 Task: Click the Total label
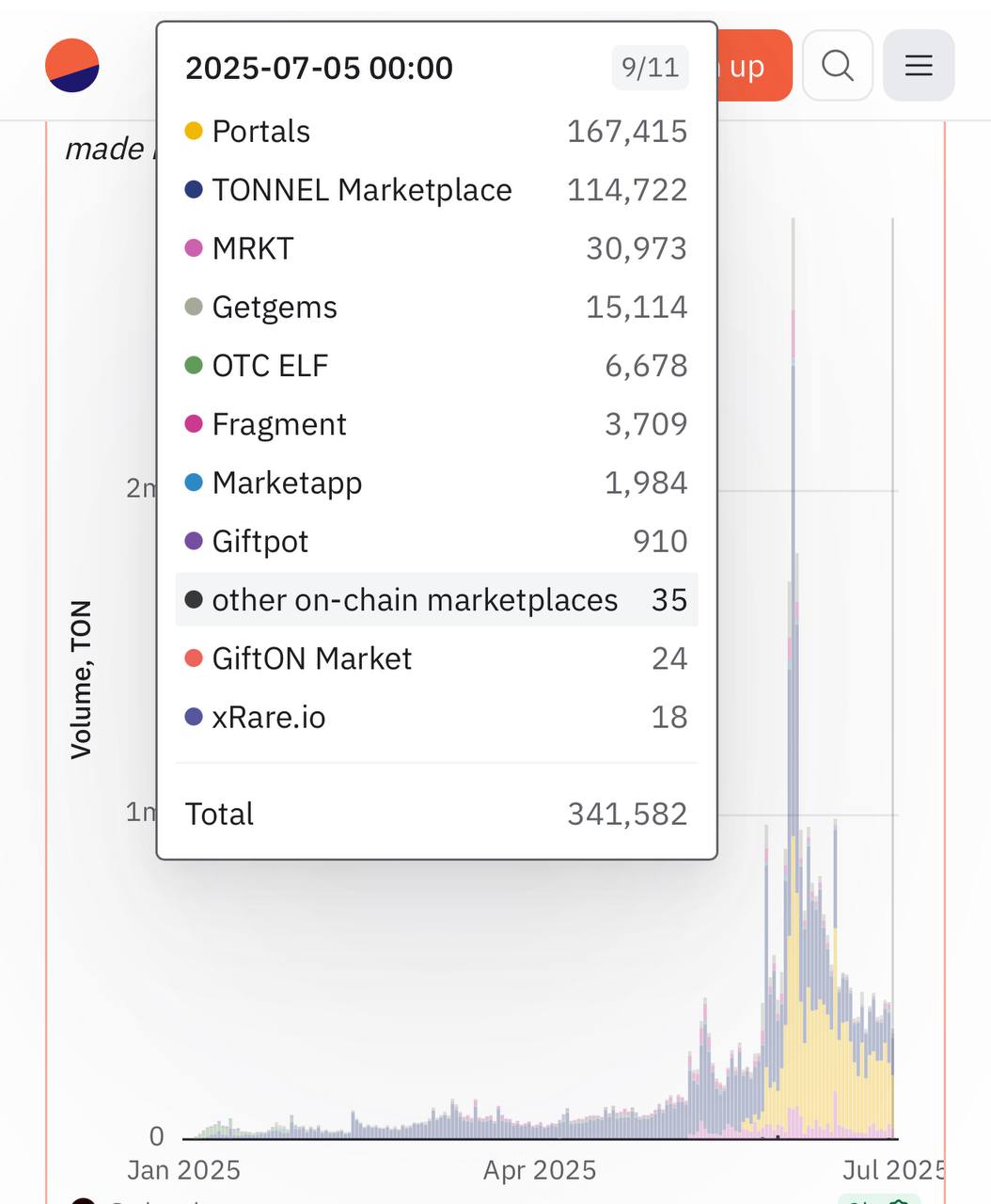pyautogui.click(x=219, y=814)
